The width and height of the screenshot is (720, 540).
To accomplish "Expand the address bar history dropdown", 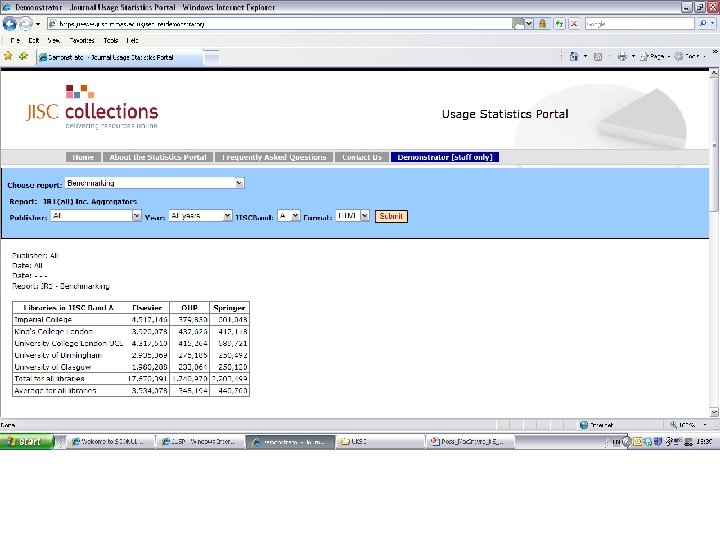I will click(x=529, y=24).
